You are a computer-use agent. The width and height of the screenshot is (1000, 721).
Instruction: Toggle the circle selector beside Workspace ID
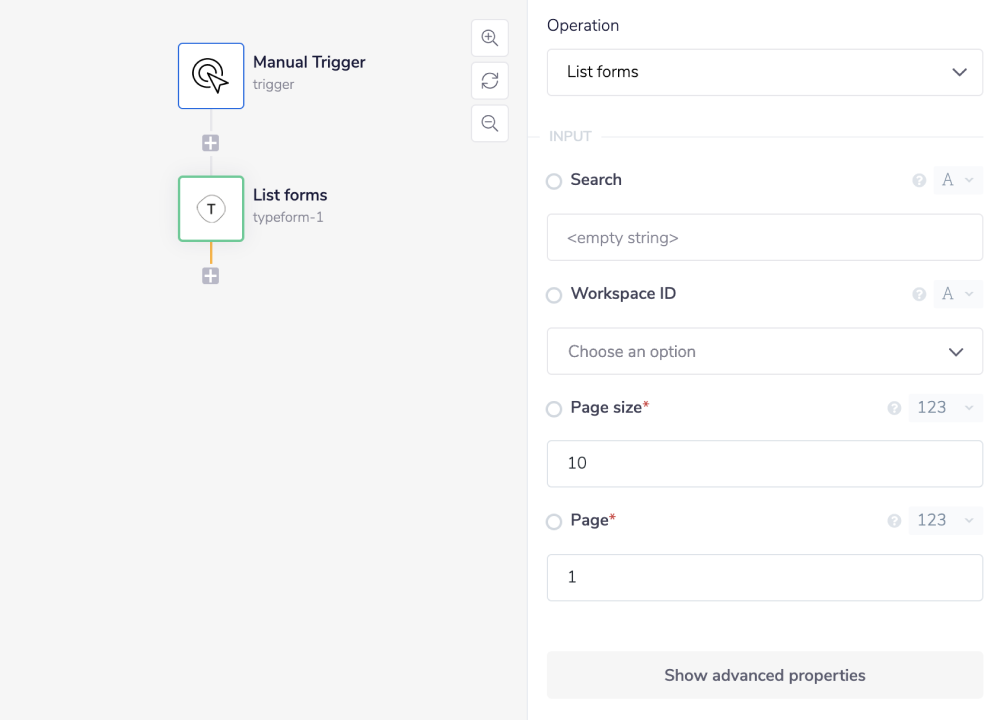tap(552, 294)
